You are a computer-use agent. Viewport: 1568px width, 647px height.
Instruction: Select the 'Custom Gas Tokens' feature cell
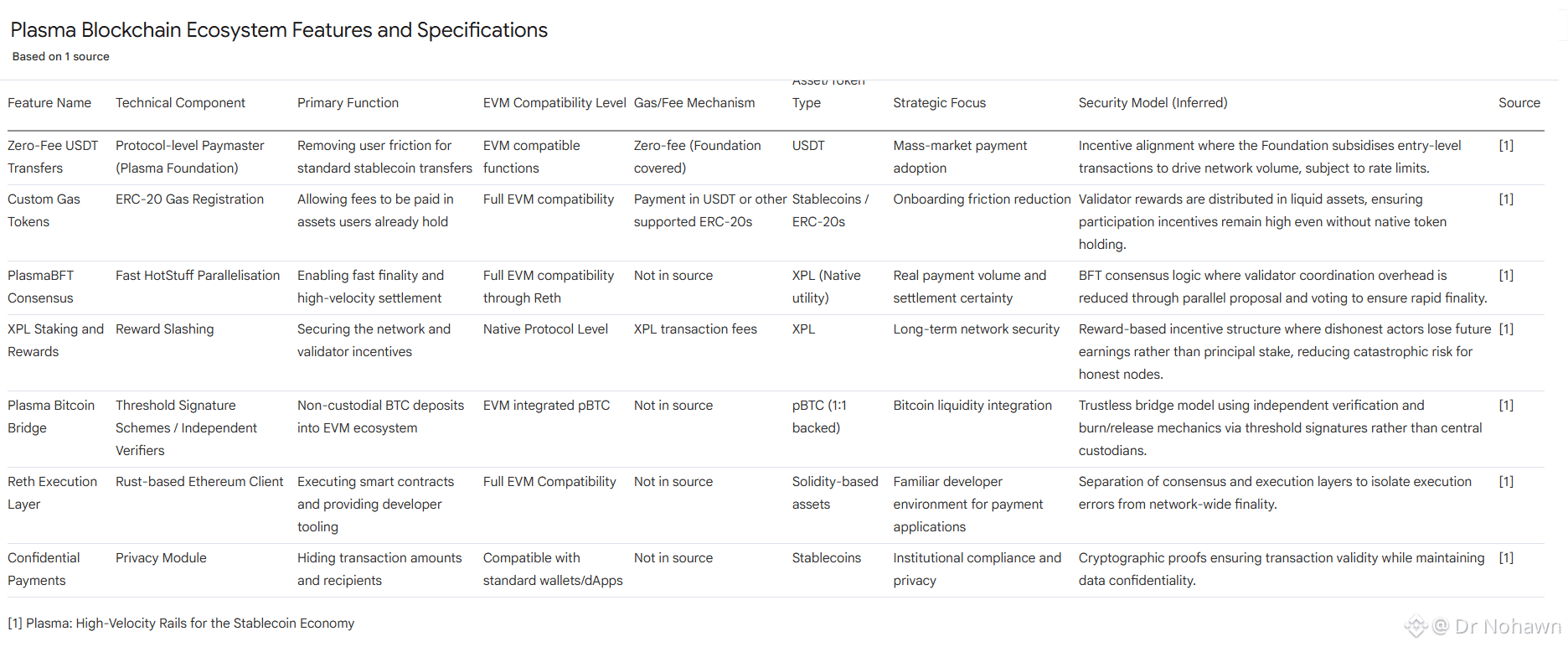pos(44,210)
